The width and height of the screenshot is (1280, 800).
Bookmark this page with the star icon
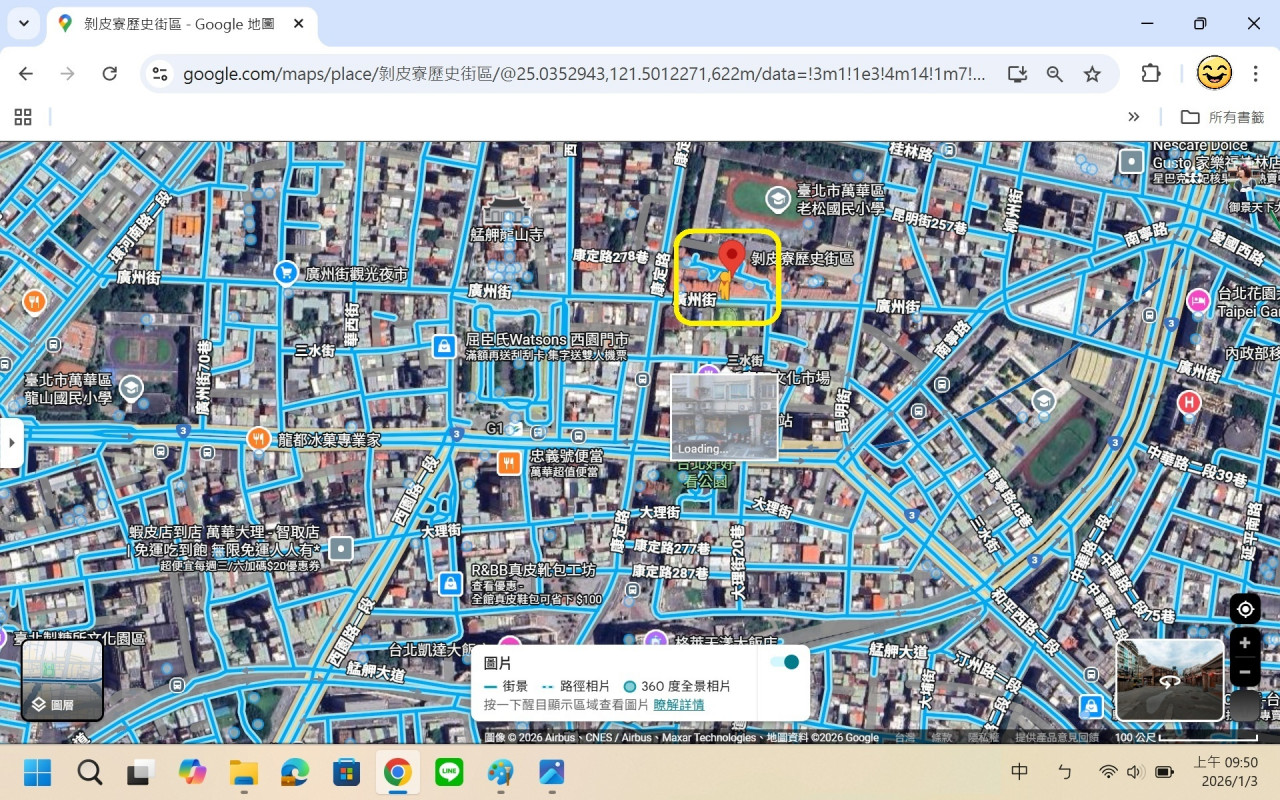[x=1092, y=74]
